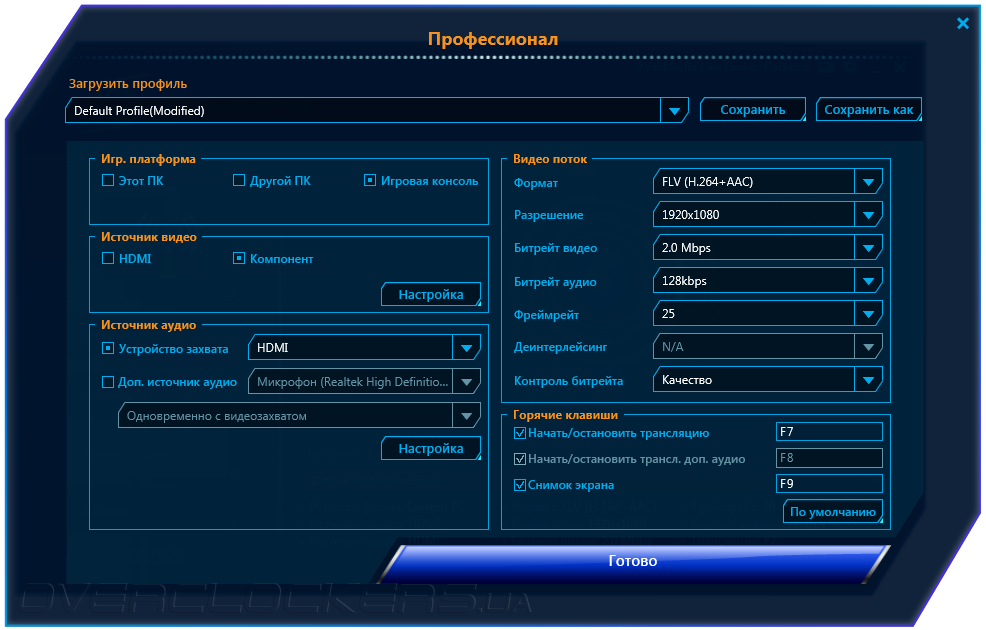Image resolution: width=986 pixels, height=630 pixels.
Task: Expand the Фреймрейт dropdown arrow
Action: click(x=868, y=314)
